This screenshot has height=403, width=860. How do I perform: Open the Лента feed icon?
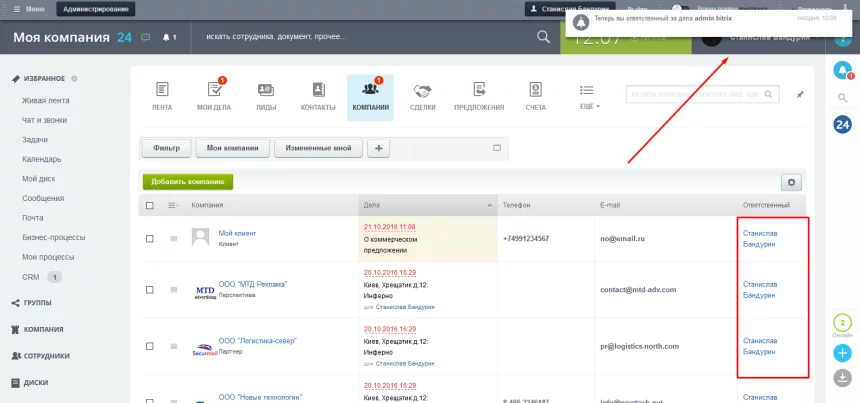click(x=161, y=89)
